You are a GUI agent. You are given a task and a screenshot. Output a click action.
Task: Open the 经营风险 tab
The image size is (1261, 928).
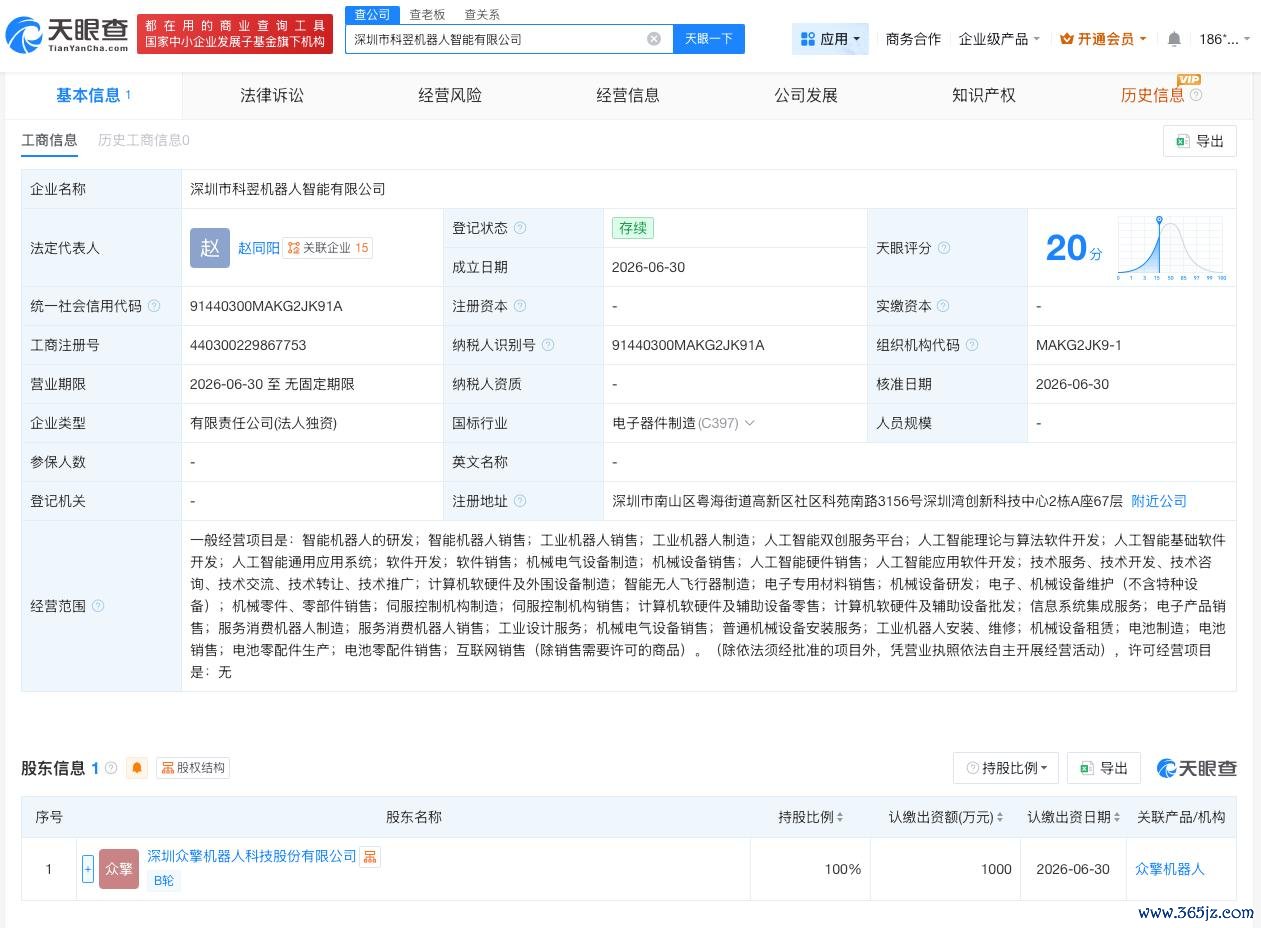(x=450, y=95)
